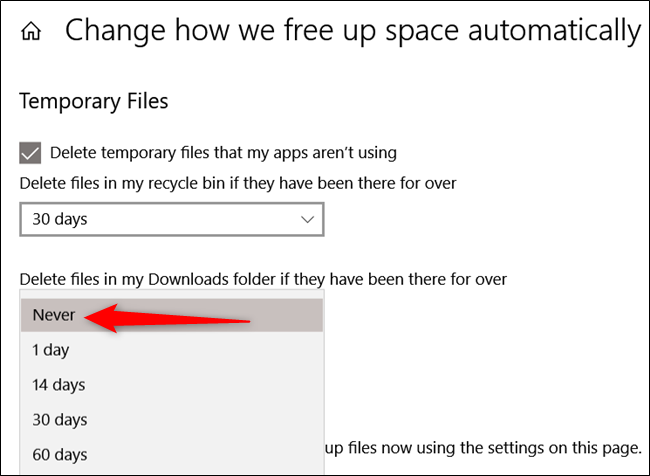This screenshot has width=650, height=476.
Task: Click the recycle bin deletion label text
Action: click(238, 183)
